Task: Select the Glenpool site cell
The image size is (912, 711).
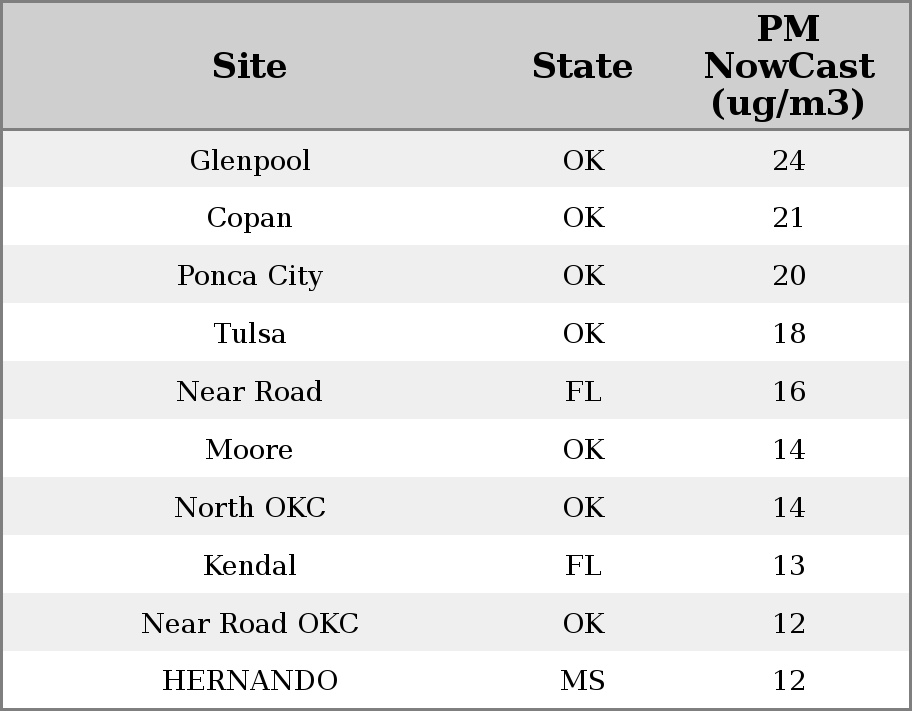Action: (250, 161)
